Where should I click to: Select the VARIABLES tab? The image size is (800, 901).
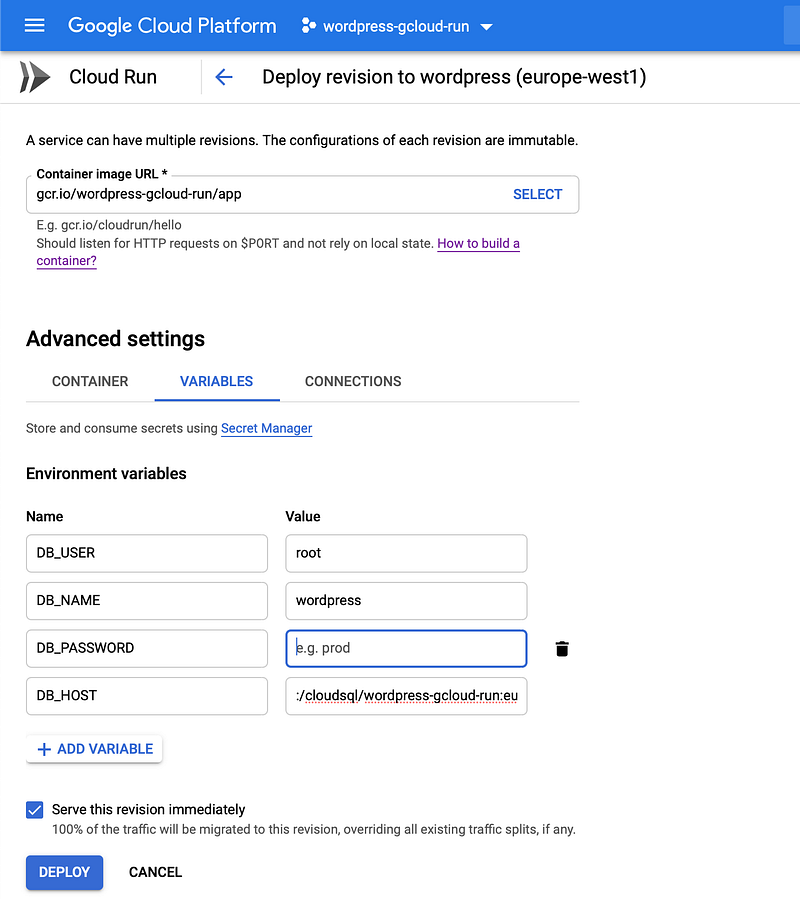click(217, 382)
